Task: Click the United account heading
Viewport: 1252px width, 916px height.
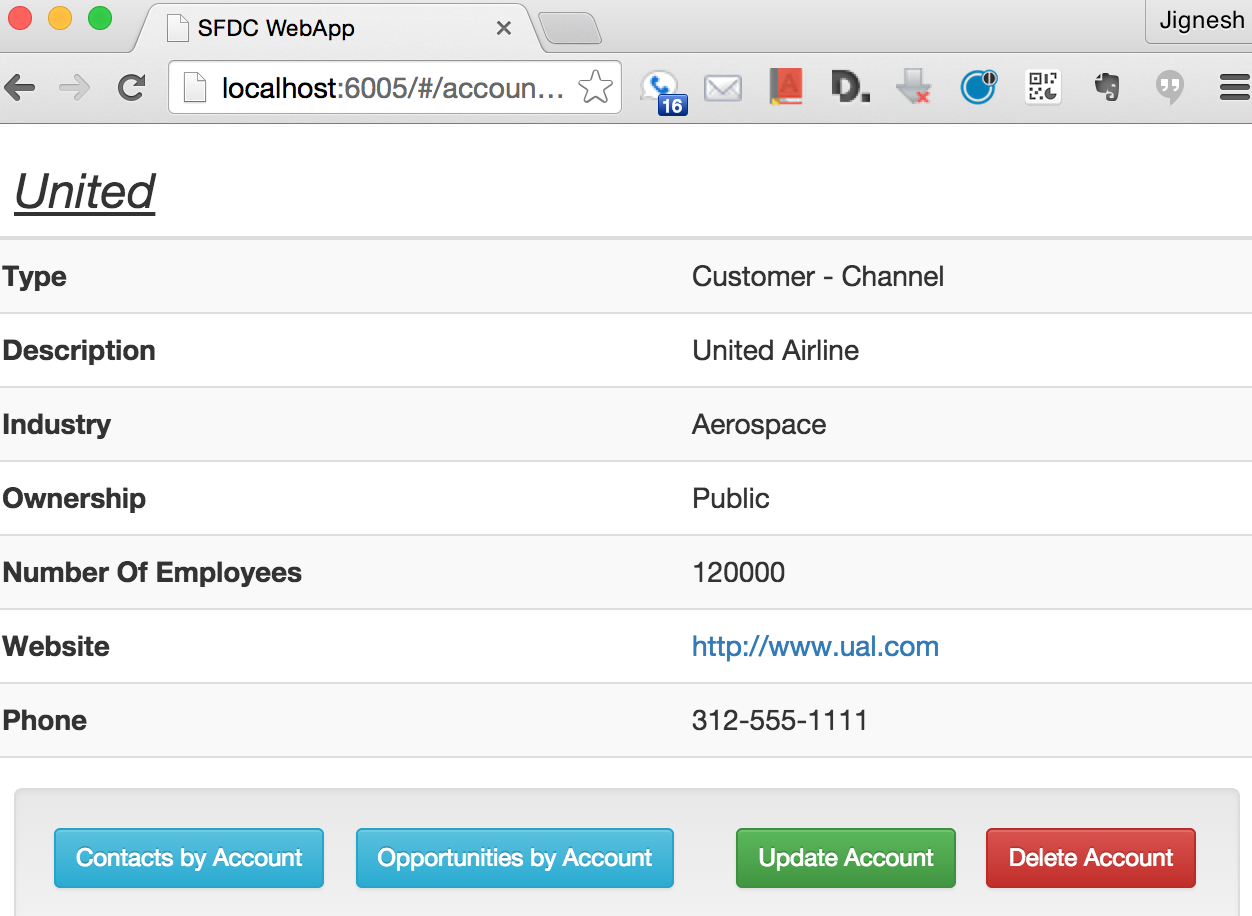Action: pyautogui.click(x=85, y=191)
